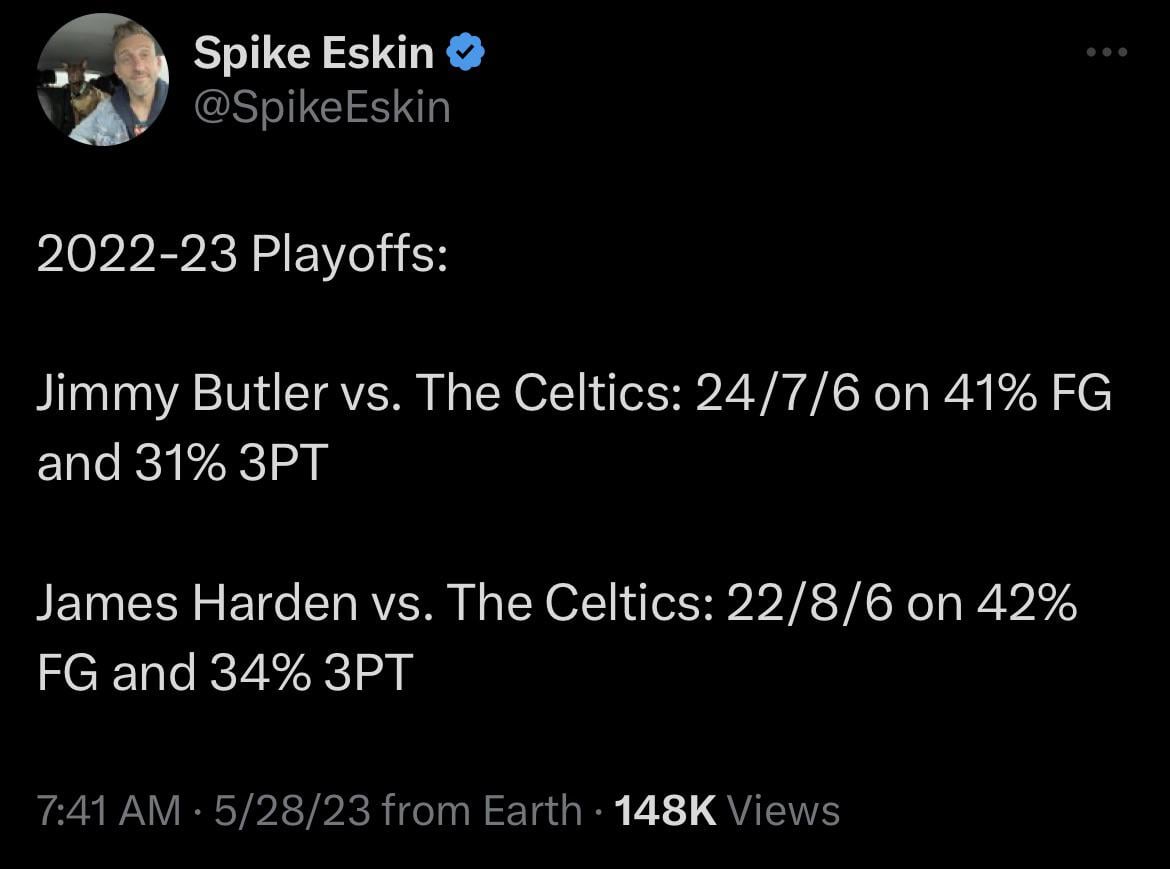The image size is (1170, 869).
Task: Open the 7:41 AM timestamp link
Action: click(109, 809)
